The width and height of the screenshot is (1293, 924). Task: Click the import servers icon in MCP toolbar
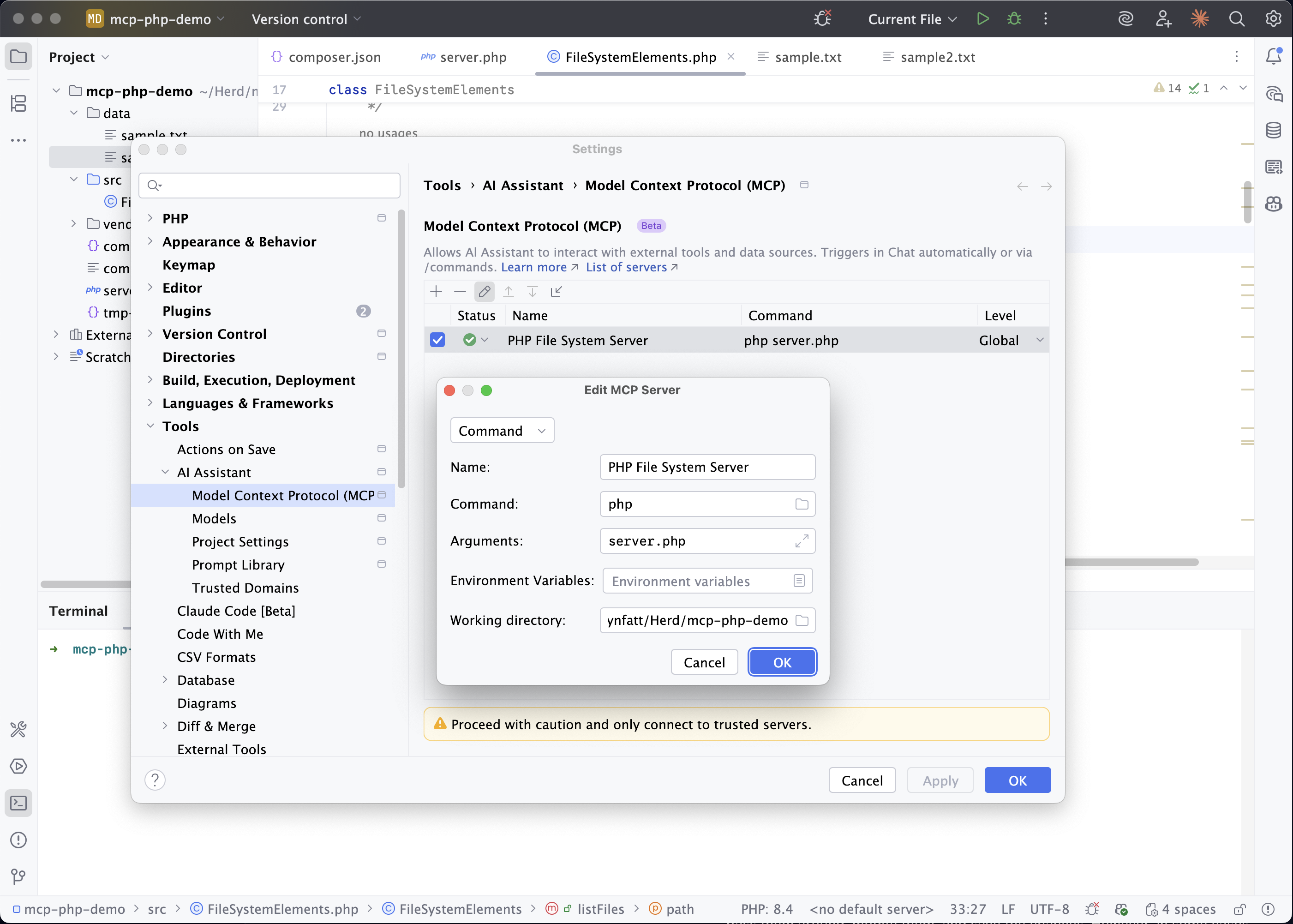pyautogui.click(x=557, y=292)
